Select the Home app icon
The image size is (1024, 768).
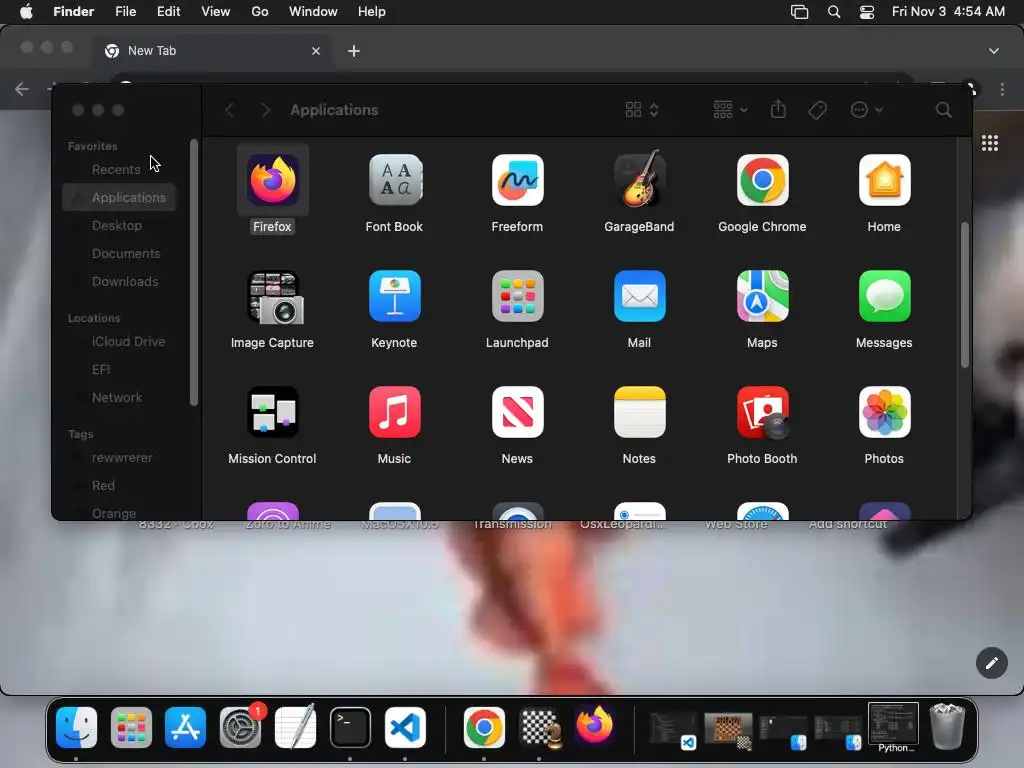point(884,180)
